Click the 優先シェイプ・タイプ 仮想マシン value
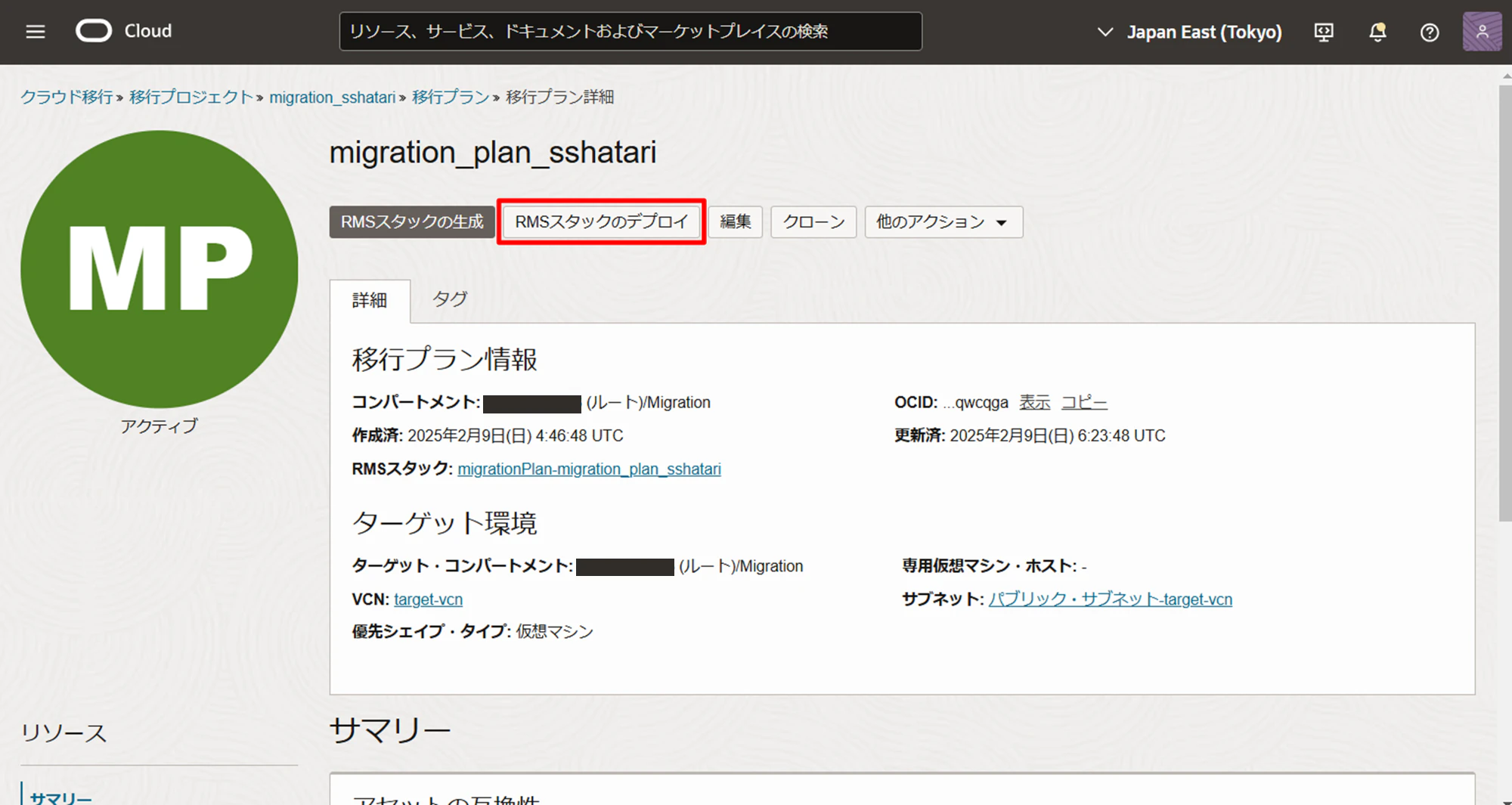Viewport: 1512px width, 805px height. 555,632
